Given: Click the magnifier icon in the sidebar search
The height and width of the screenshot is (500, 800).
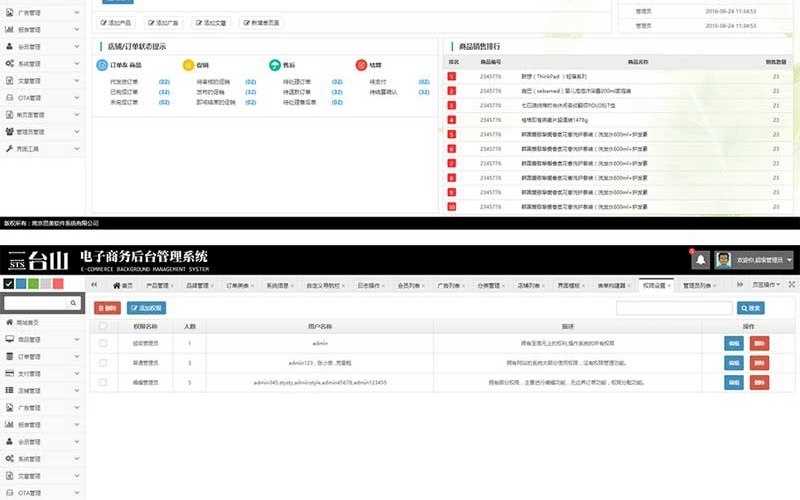Looking at the screenshot, I should pyautogui.click(x=73, y=303).
